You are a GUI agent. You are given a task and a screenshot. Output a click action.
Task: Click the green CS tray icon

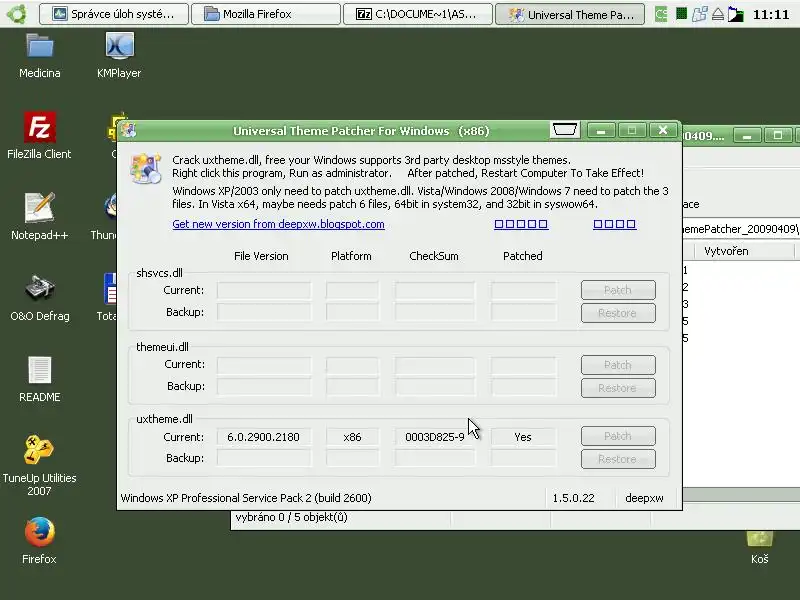[661, 14]
